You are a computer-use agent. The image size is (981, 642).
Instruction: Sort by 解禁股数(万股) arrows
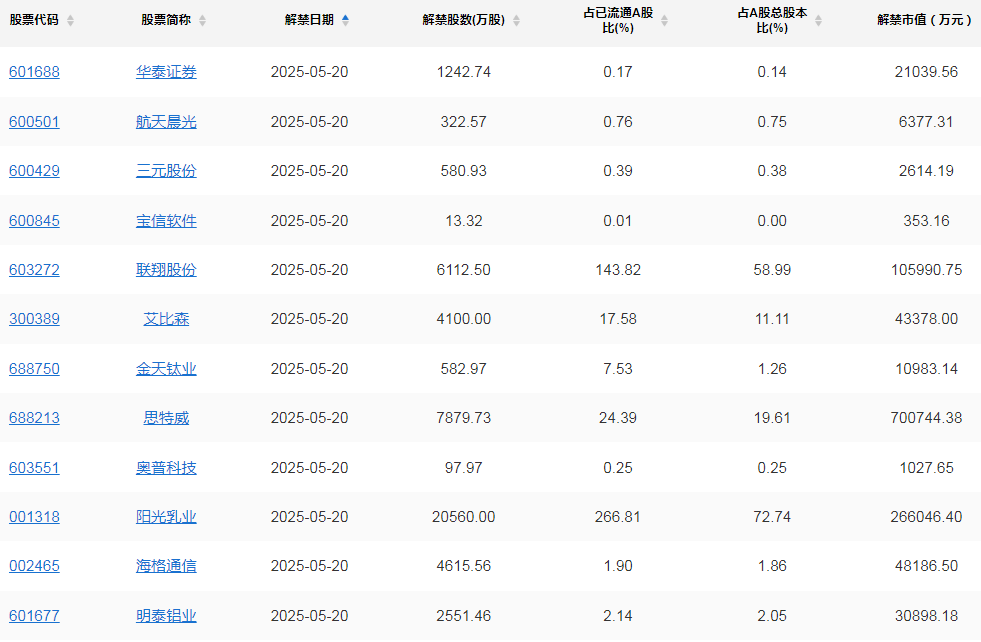pyautogui.click(x=516, y=20)
